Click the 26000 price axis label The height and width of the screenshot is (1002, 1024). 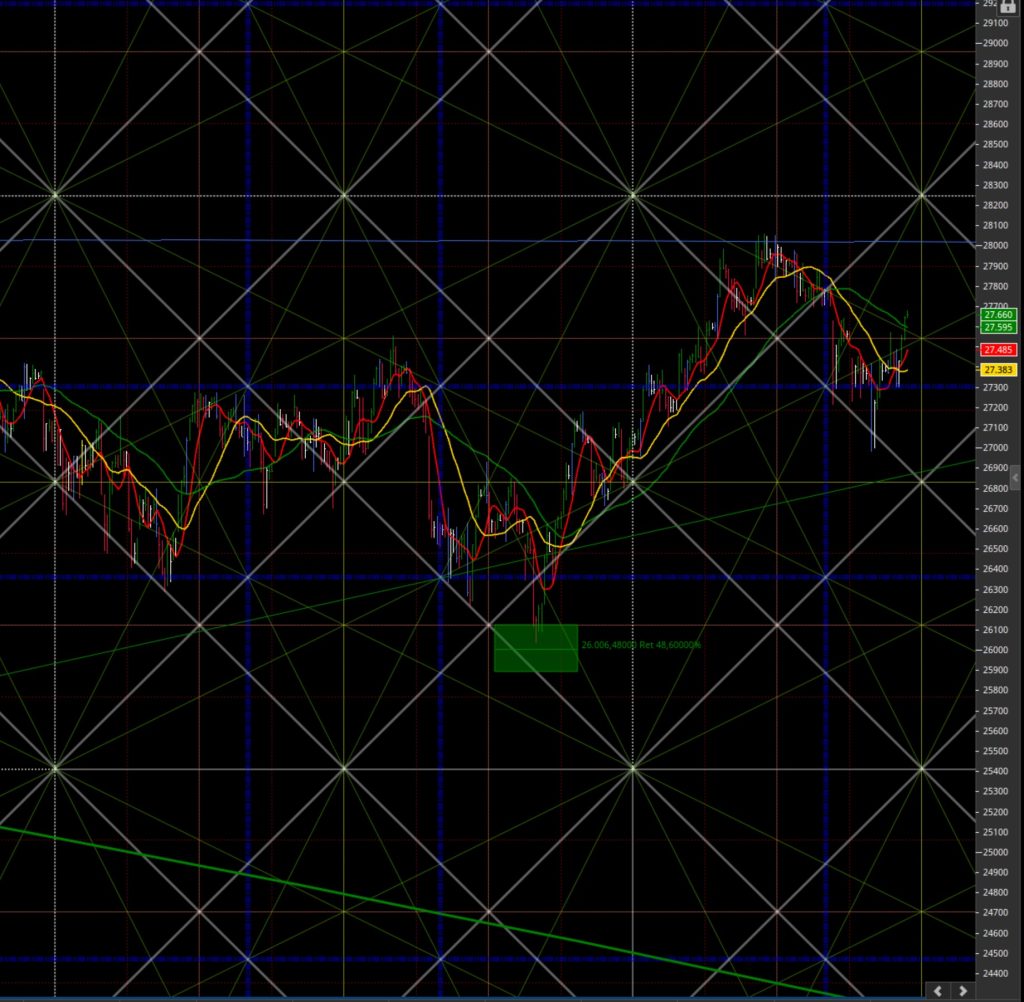[995, 650]
